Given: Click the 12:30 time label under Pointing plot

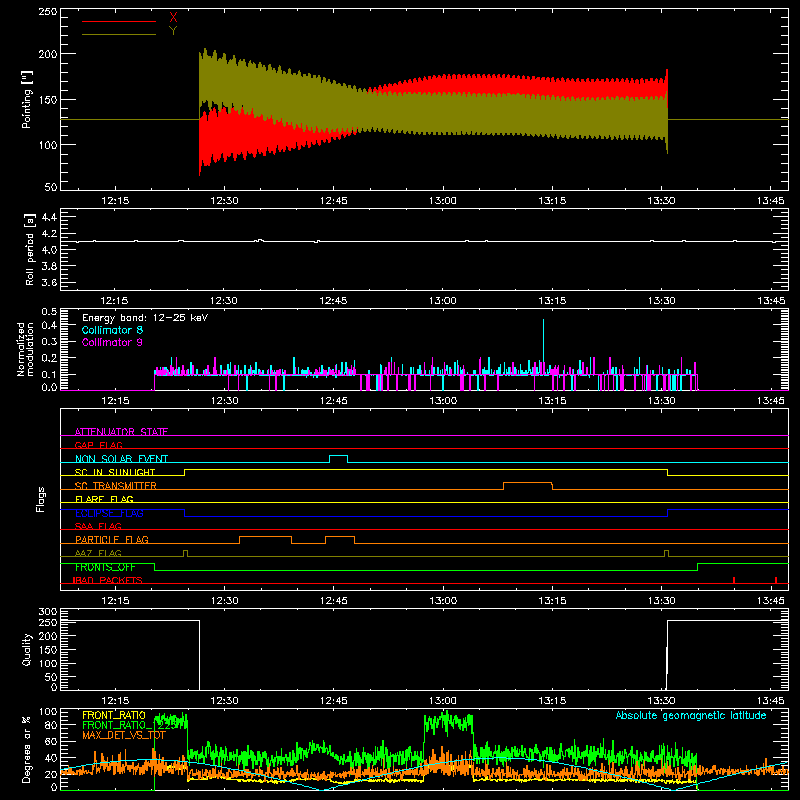Looking at the screenshot, I should pos(224,201).
